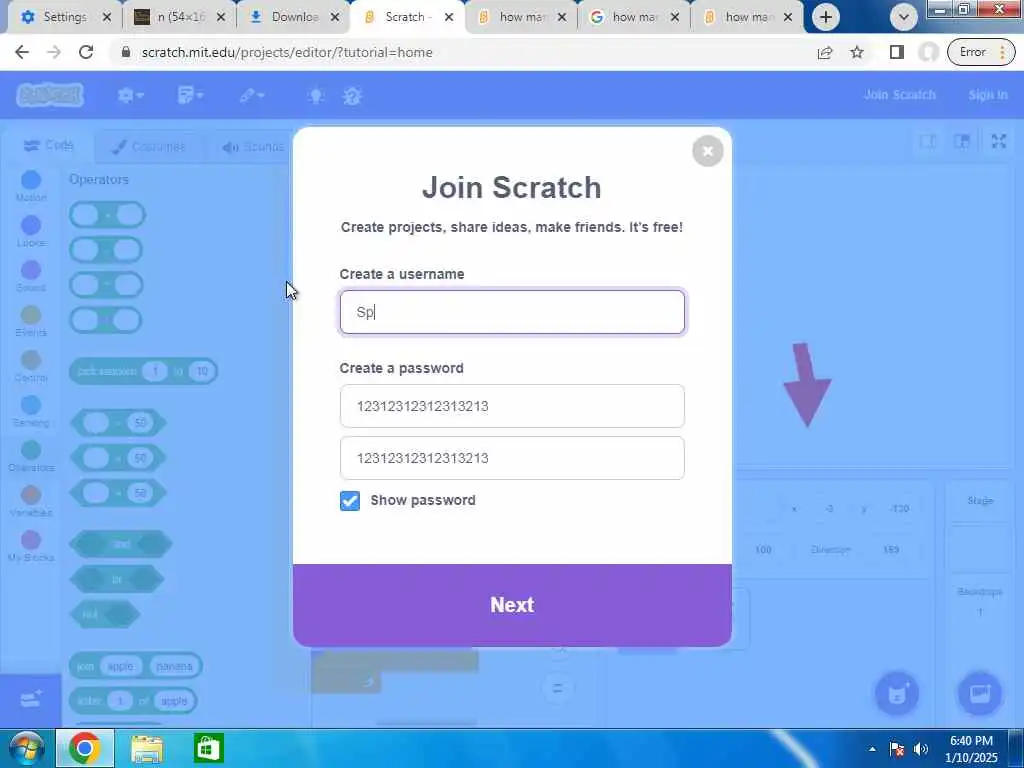Open the Edit pencil menu

(251, 95)
